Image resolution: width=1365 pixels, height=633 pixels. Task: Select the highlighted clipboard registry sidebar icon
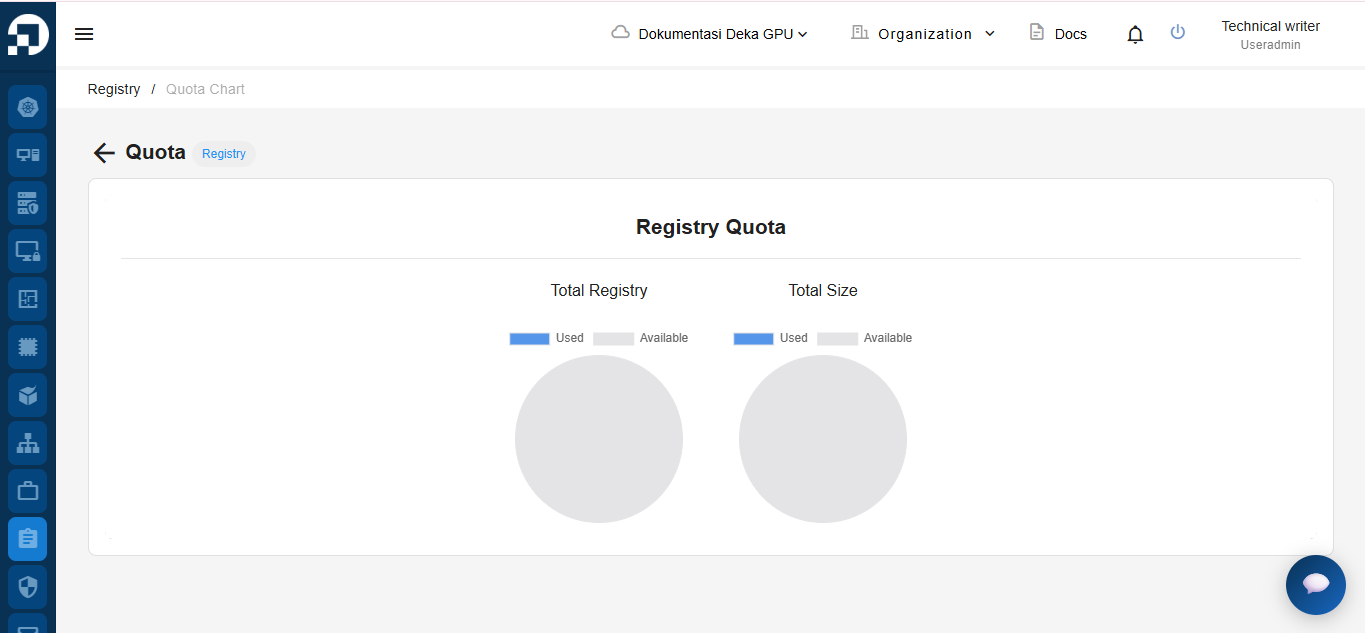[28, 539]
